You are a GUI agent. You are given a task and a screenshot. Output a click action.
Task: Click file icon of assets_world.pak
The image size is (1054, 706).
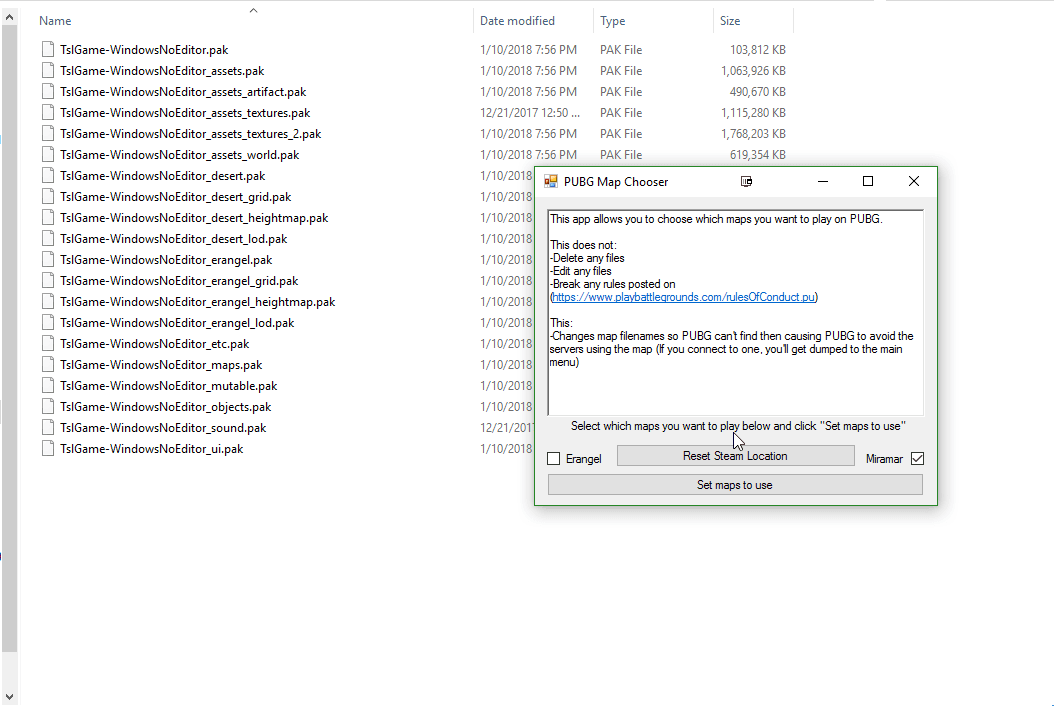click(48, 154)
